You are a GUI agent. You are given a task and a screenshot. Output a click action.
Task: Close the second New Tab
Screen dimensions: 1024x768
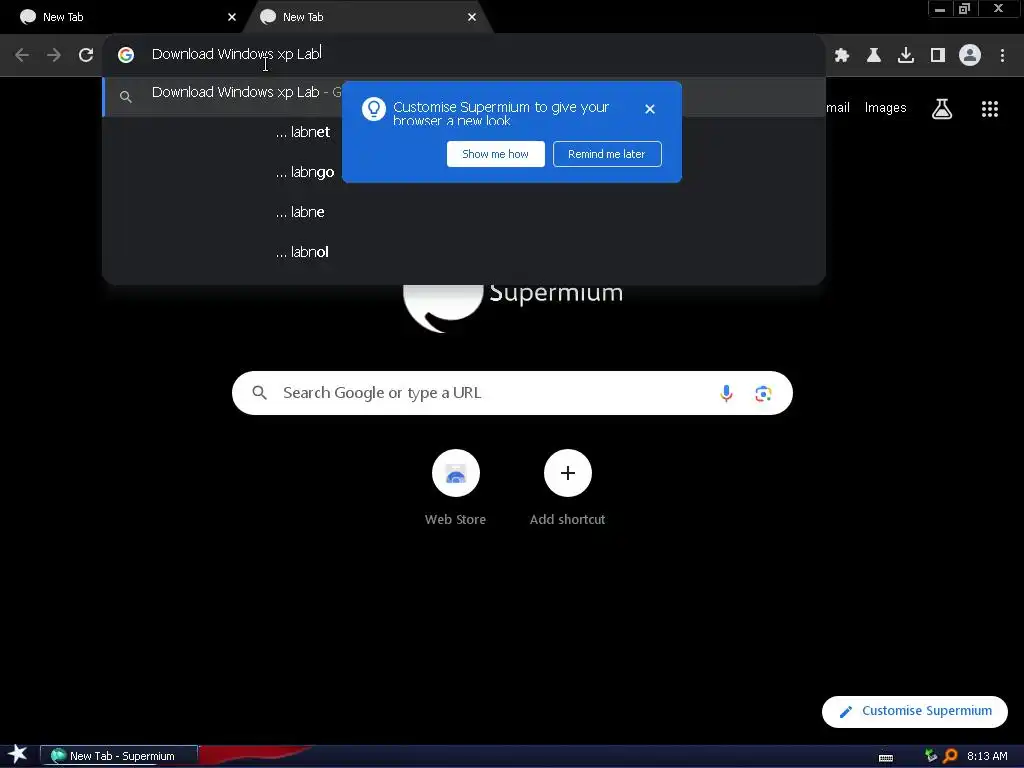coord(472,17)
